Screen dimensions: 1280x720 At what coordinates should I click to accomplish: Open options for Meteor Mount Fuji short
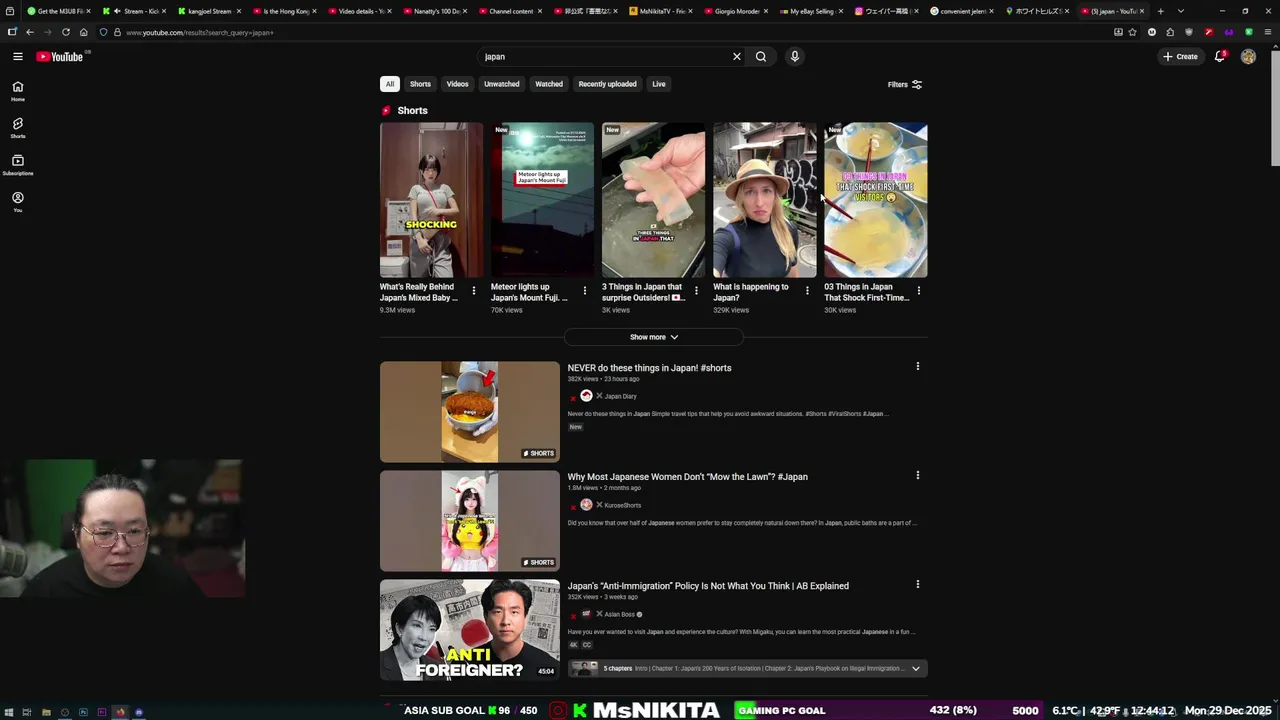coord(585,291)
